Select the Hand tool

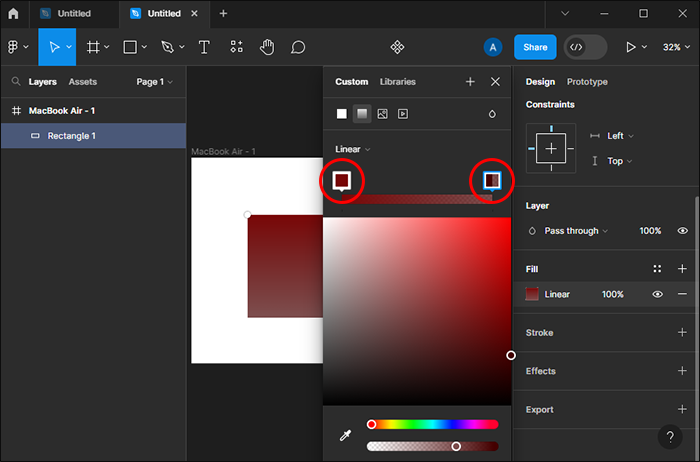coord(267,47)
